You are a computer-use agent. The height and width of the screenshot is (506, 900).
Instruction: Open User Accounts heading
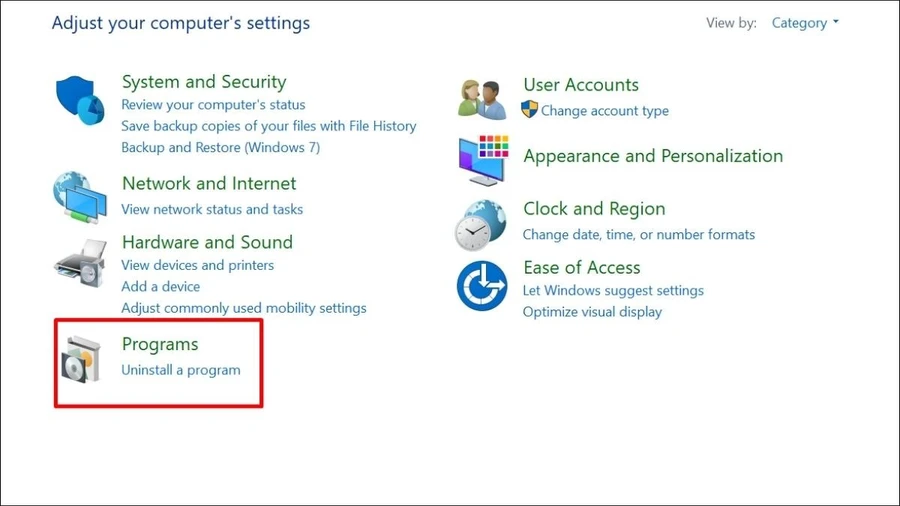[581, 85]
